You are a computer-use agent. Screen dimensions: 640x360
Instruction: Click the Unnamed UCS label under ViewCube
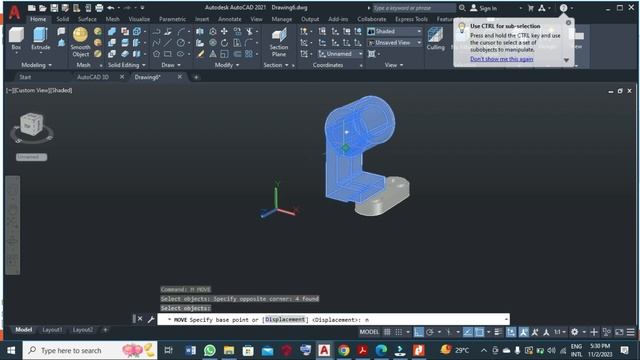(31, 157)
